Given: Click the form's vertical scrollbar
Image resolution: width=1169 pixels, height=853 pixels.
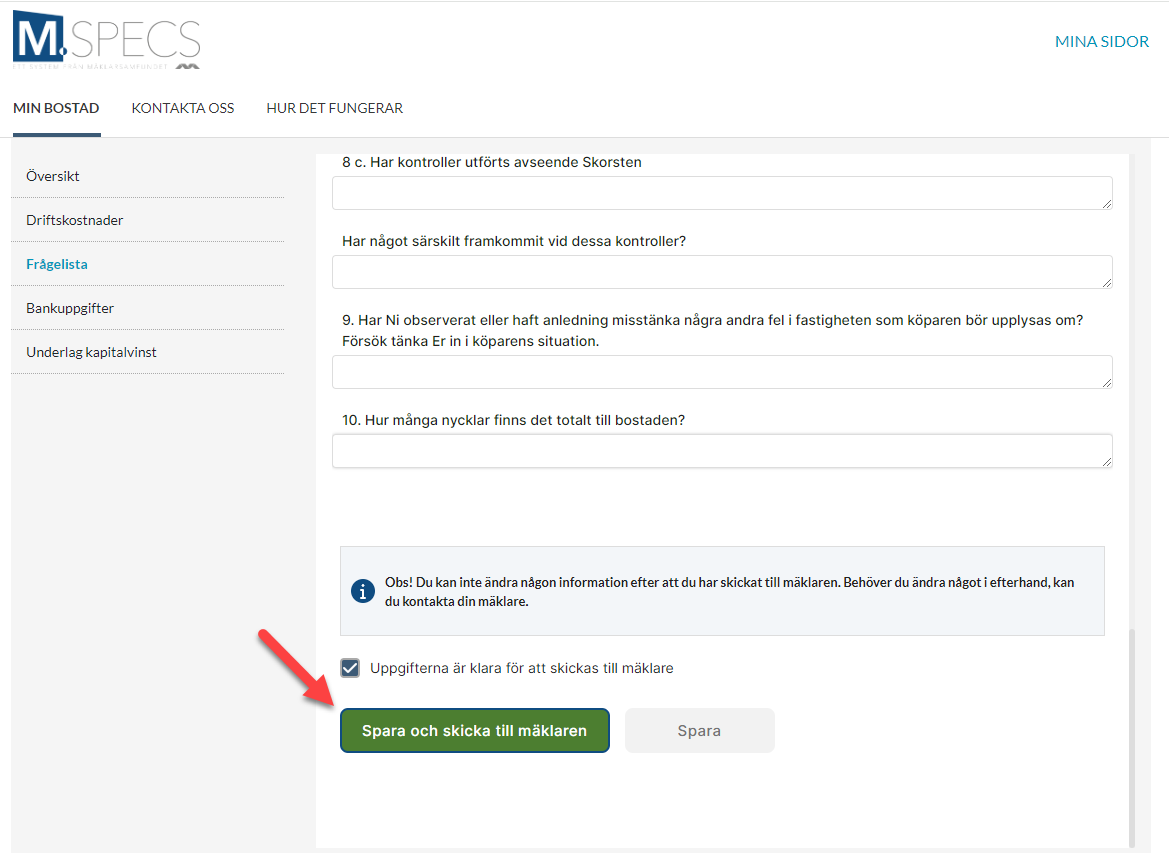Looking at the screenshot, I should coord(1132,738).
